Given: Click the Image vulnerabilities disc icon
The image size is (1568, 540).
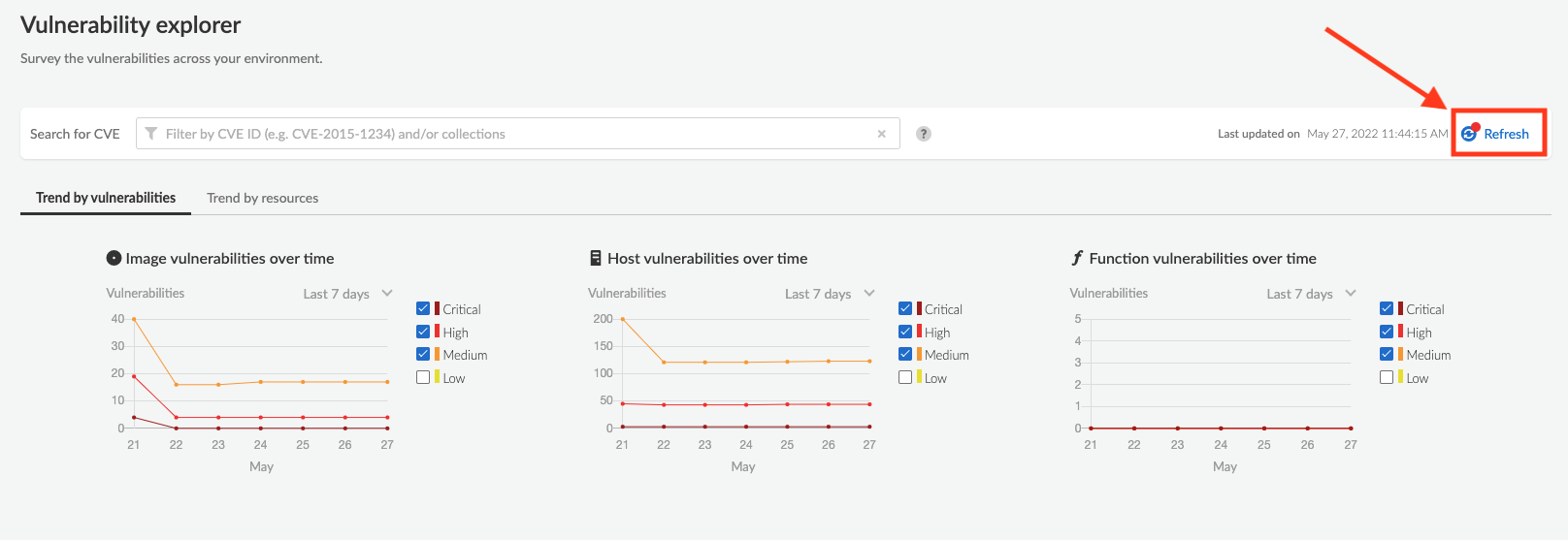Looking at the screenshot, I should [x=114, y=258].
